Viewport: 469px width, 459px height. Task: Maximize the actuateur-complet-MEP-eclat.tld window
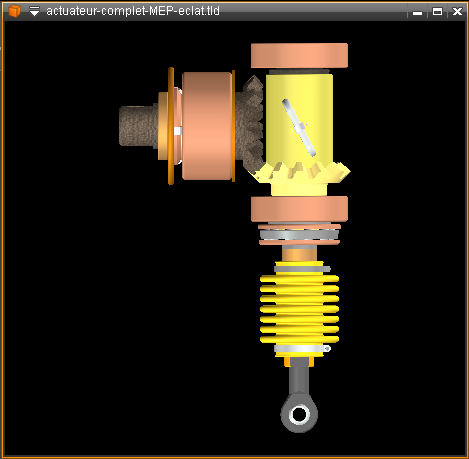[437, 12]
